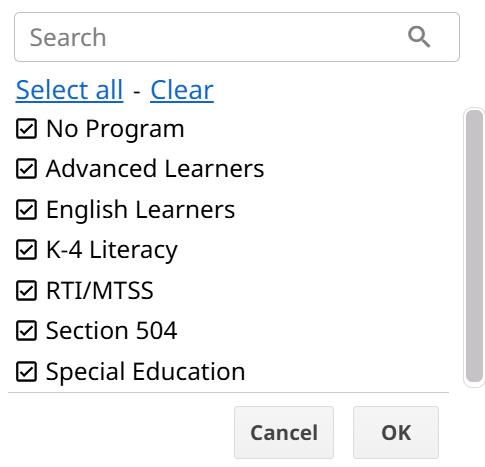Click the Section 504 label text

tap(111, 331)
